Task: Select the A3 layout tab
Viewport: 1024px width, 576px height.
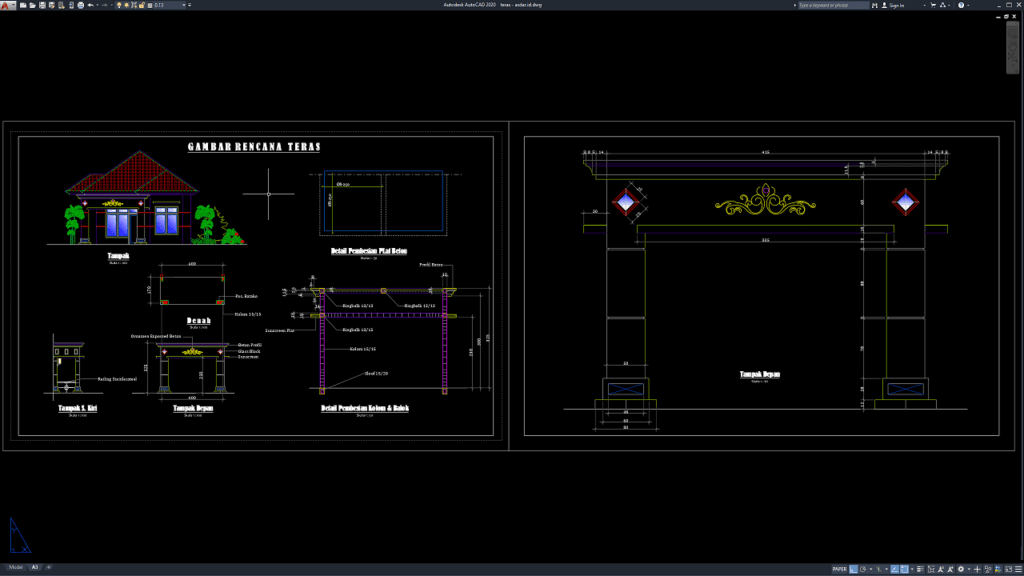Action: (35, 567)
